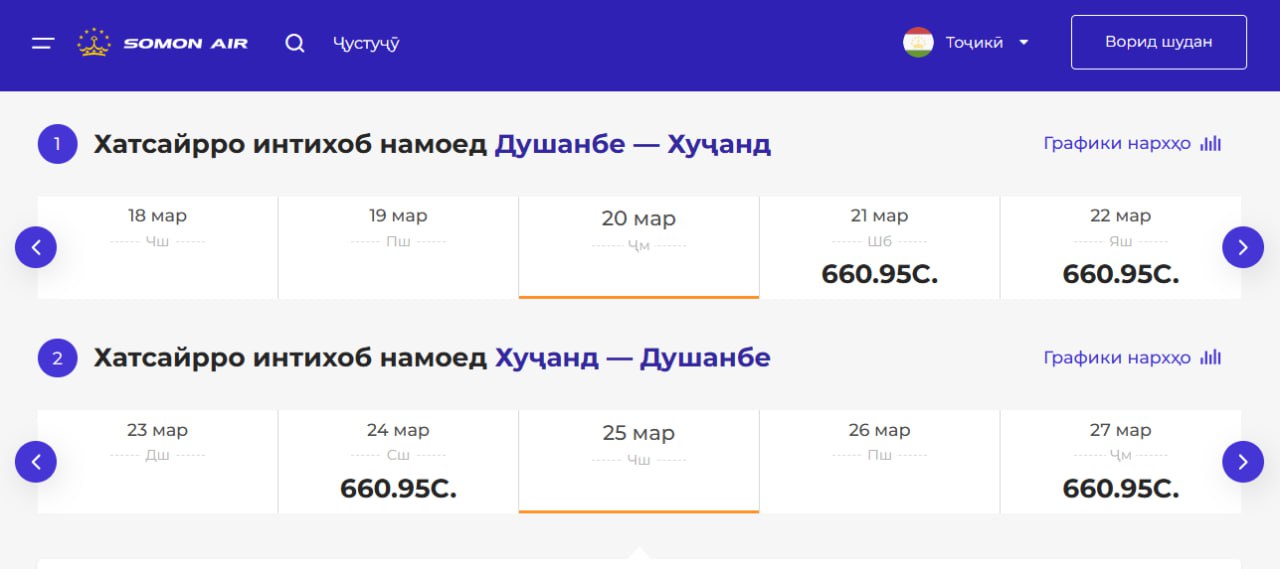
Task: Click the Tajikistan flag icon
Action: 918,42
